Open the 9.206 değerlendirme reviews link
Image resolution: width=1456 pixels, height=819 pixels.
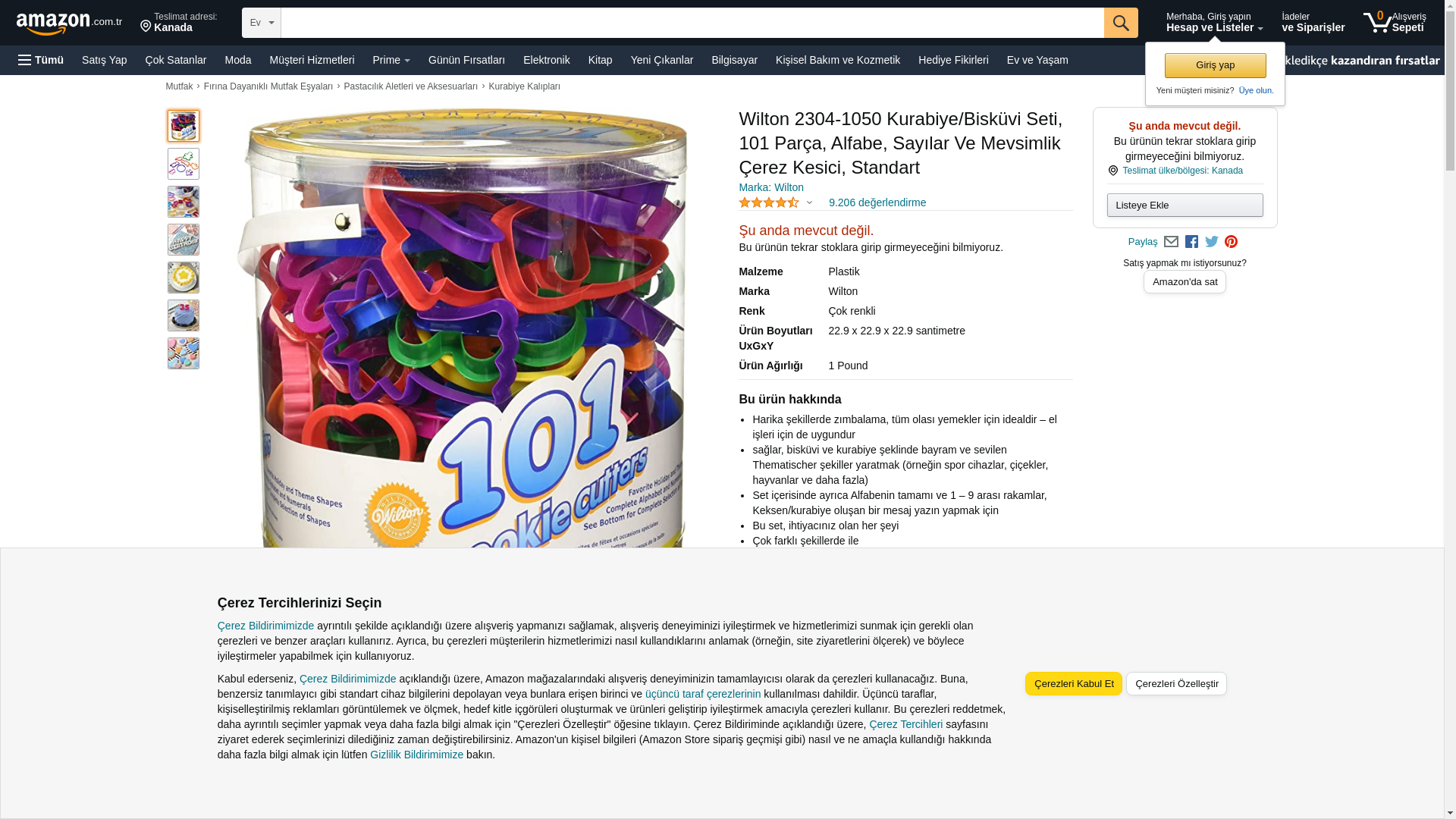tap(877, 202)
